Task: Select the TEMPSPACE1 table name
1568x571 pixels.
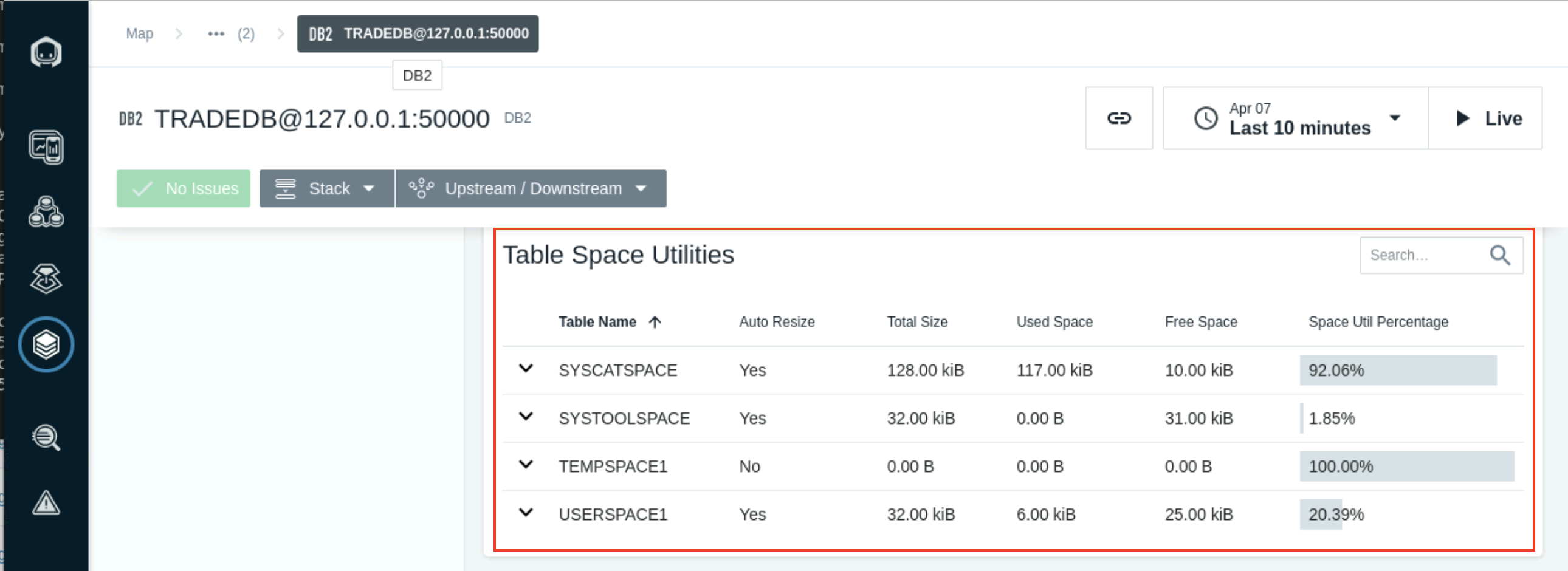Action: [613, 467]
